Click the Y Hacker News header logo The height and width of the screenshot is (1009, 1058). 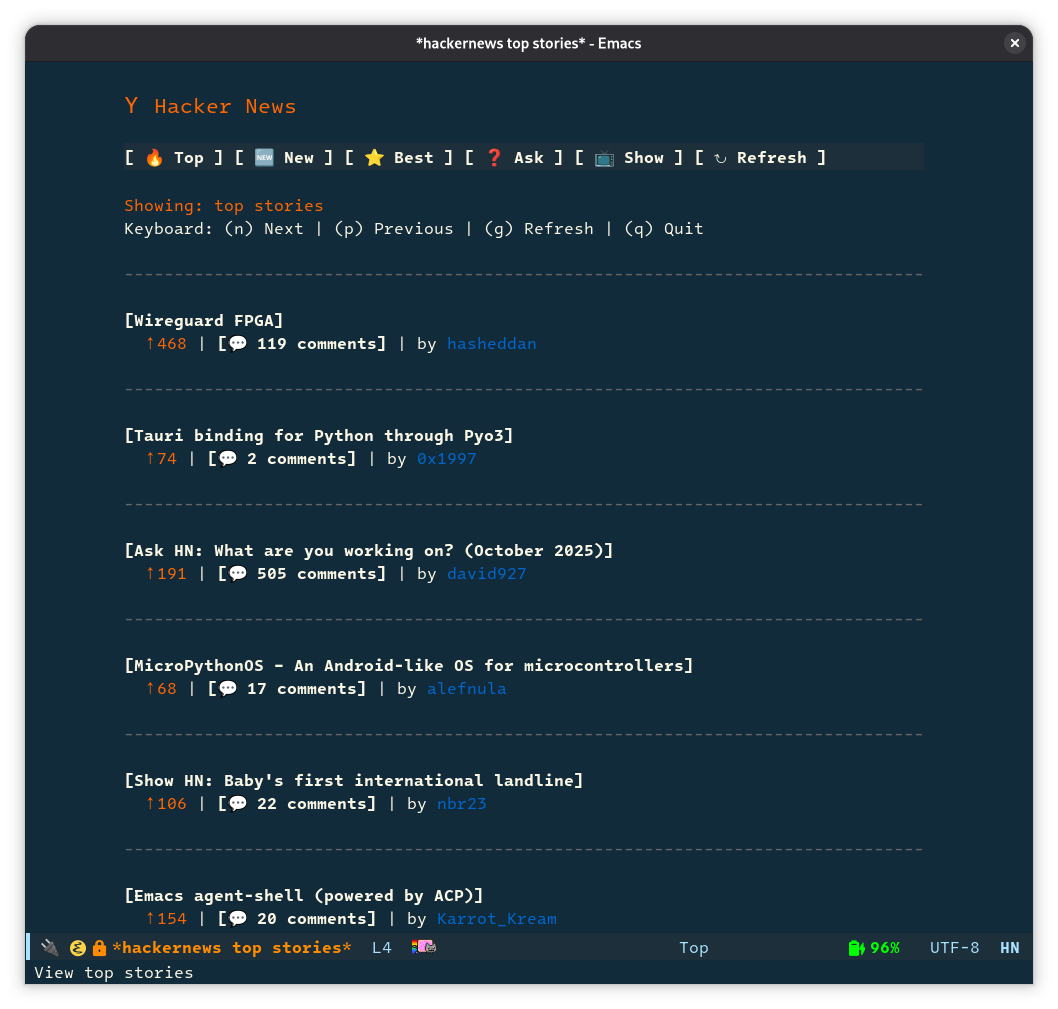[x=210, y=106]
